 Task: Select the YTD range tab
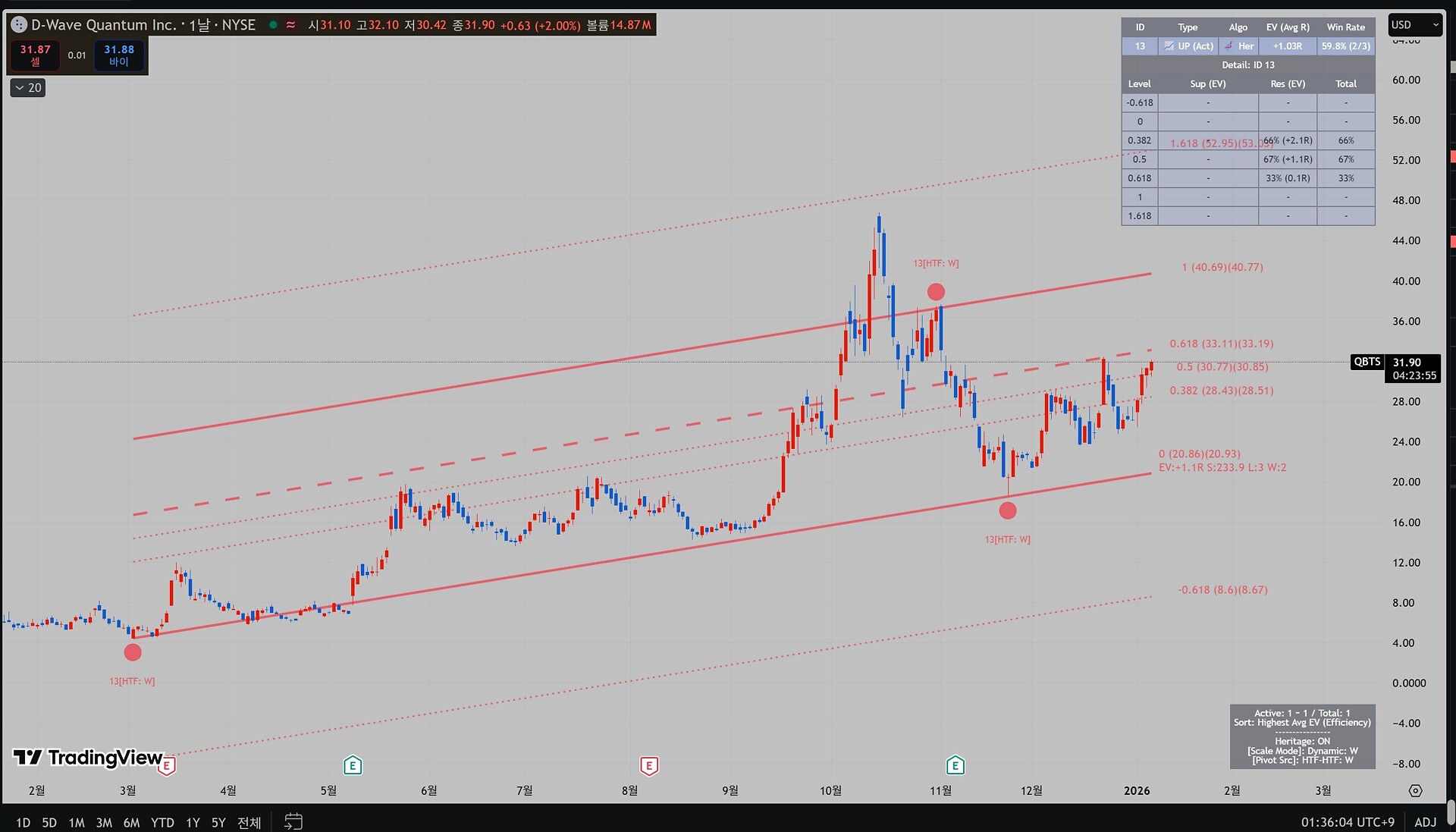[162, 822]
